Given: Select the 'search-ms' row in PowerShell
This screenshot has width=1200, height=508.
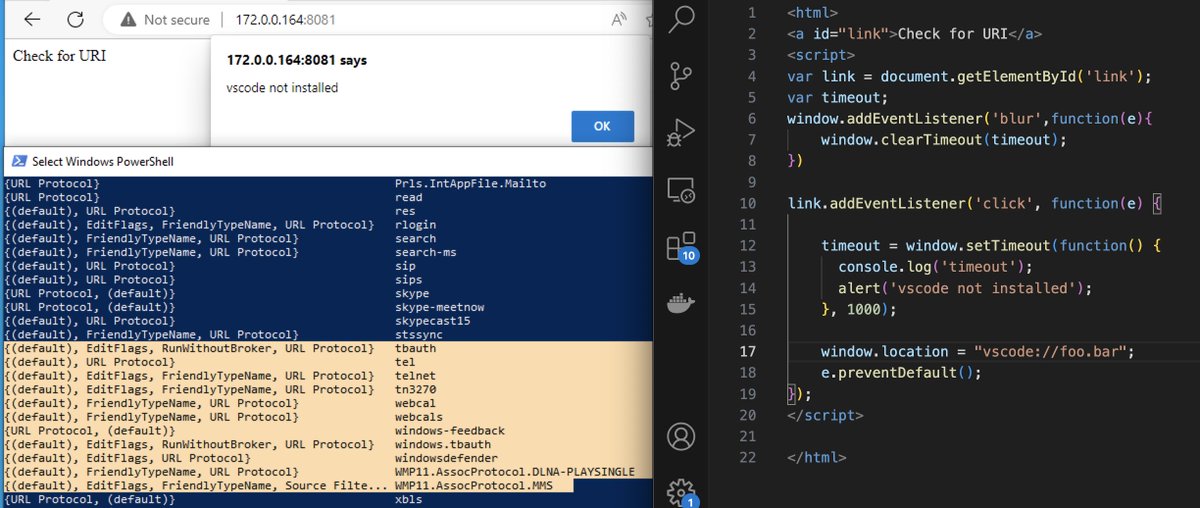Looking at the screenshot, I should pos(230,252).
